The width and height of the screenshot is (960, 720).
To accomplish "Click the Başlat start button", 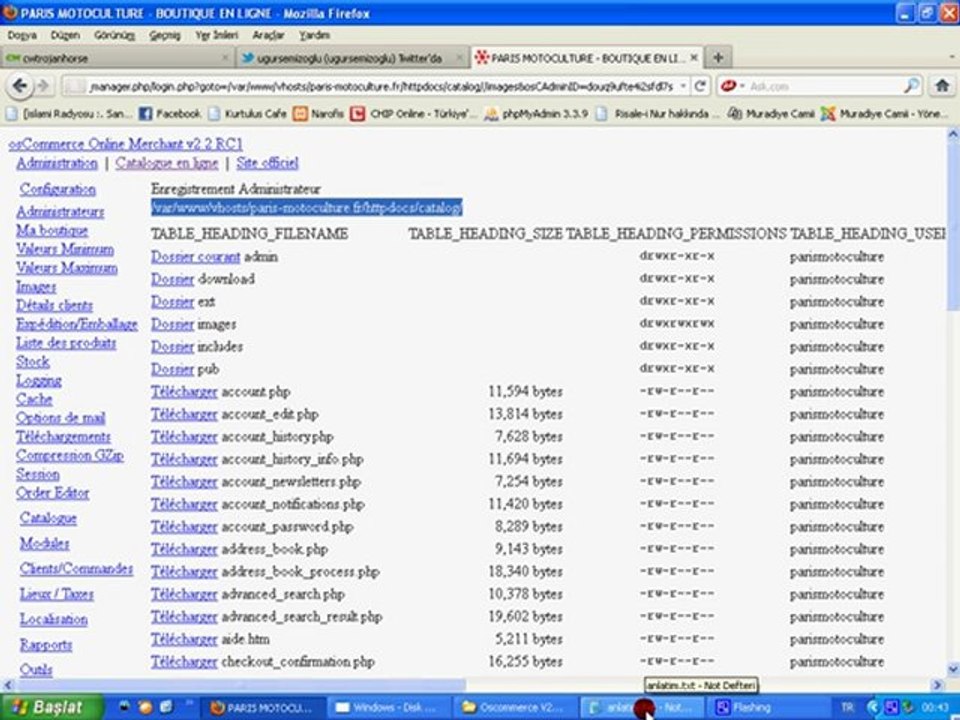I will [x=50, y=708].
